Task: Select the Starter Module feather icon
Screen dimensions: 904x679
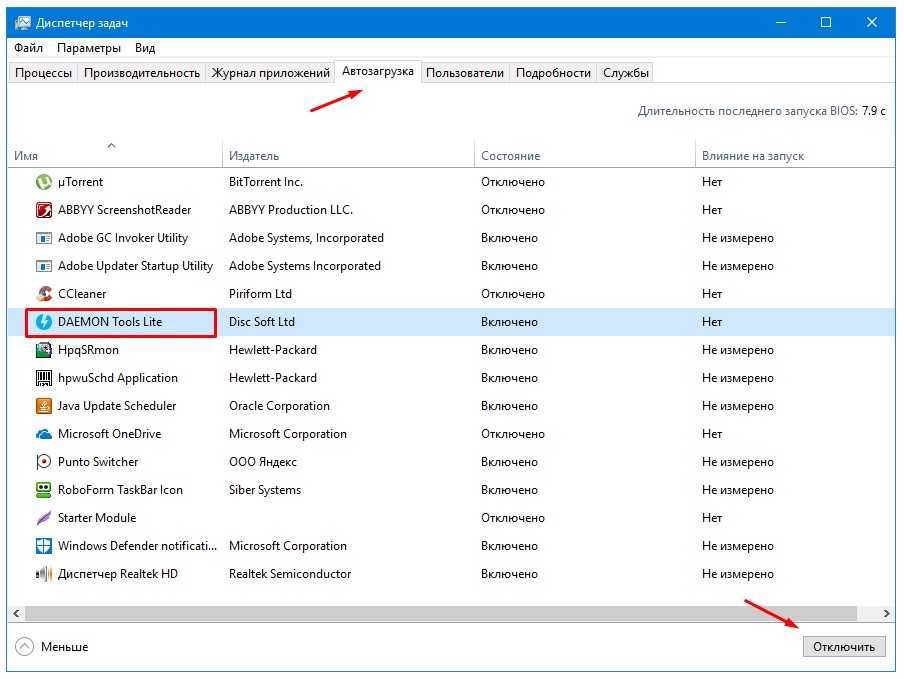Action: (x=44, y=518)
